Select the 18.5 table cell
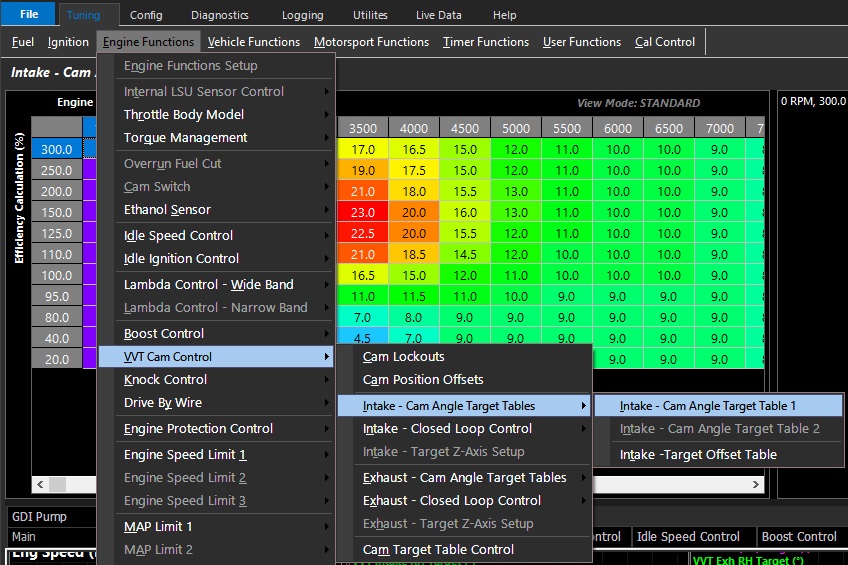This screenshot has width=848, height=565. (414, 255)
